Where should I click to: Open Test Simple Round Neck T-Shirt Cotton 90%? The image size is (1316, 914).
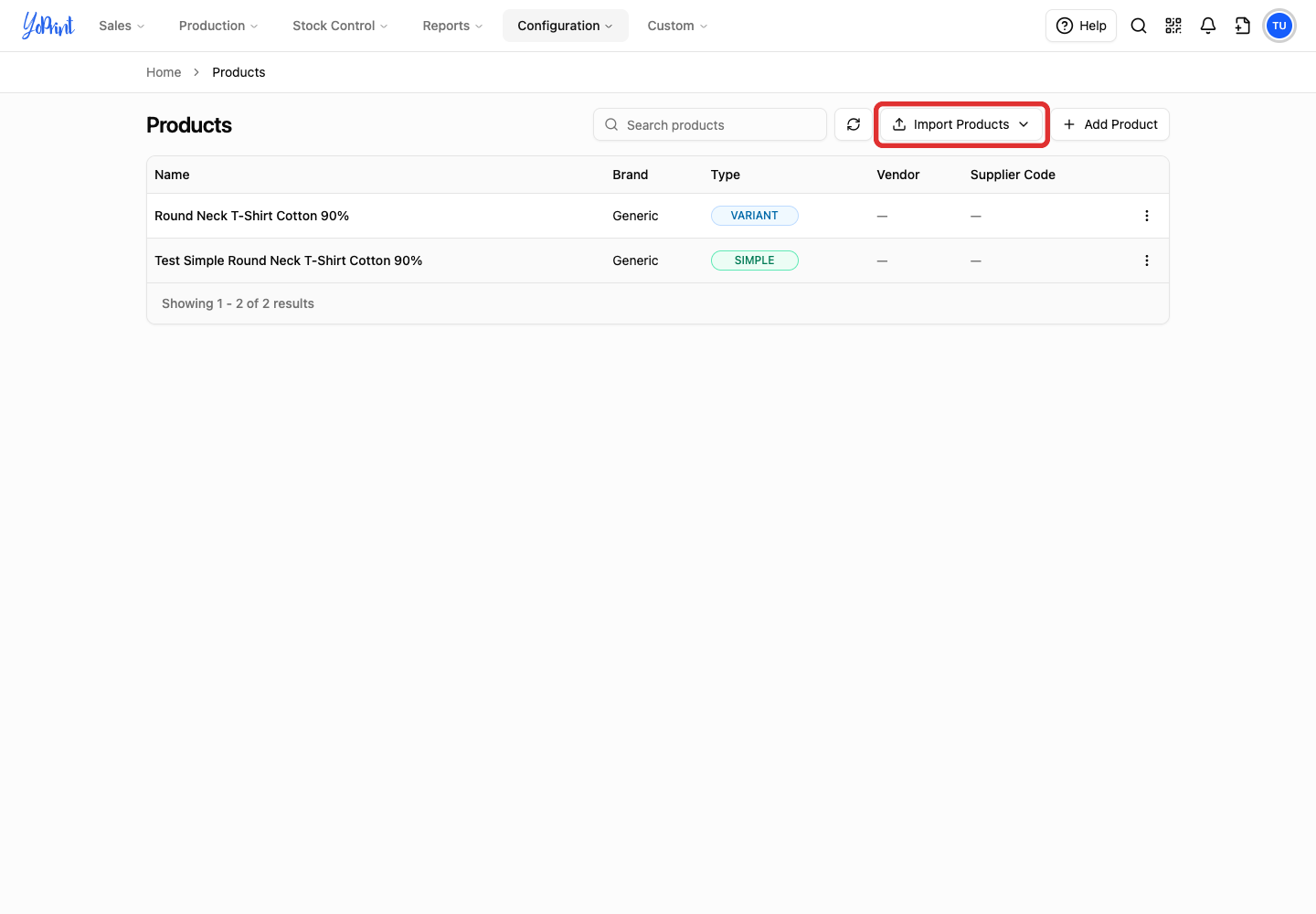[288, 260]
